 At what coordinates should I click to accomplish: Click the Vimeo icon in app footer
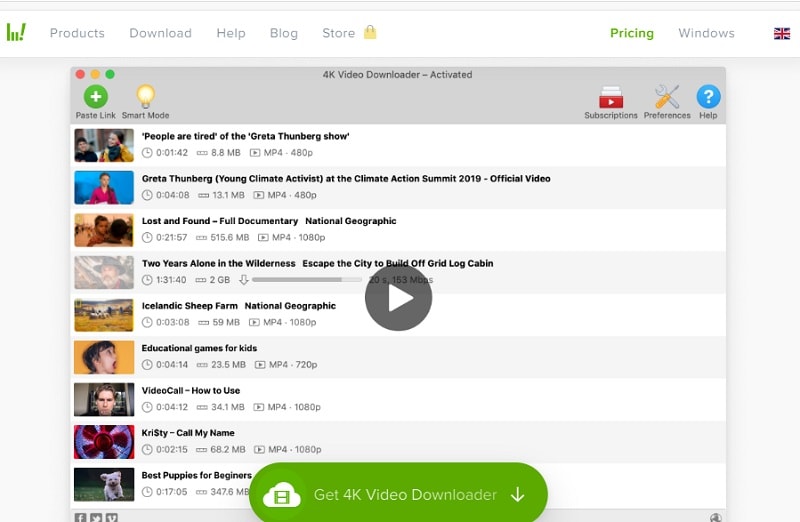[x=112, y=517]
